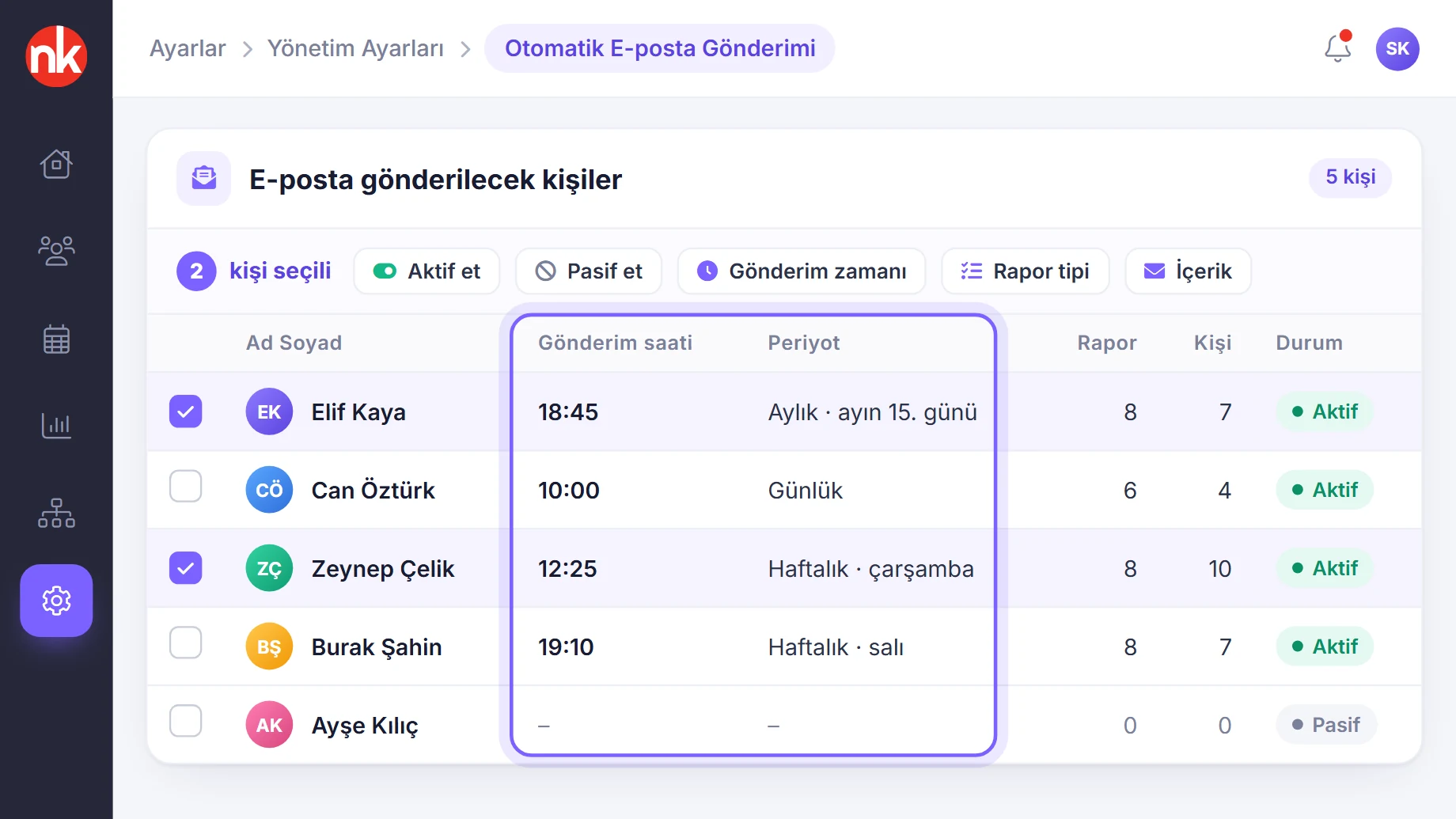Image resolution: width=1456 pixels, height=819 pixels.
Task: Click Ayşe Kılıç's AK avatar
Action: coord(269,725)
